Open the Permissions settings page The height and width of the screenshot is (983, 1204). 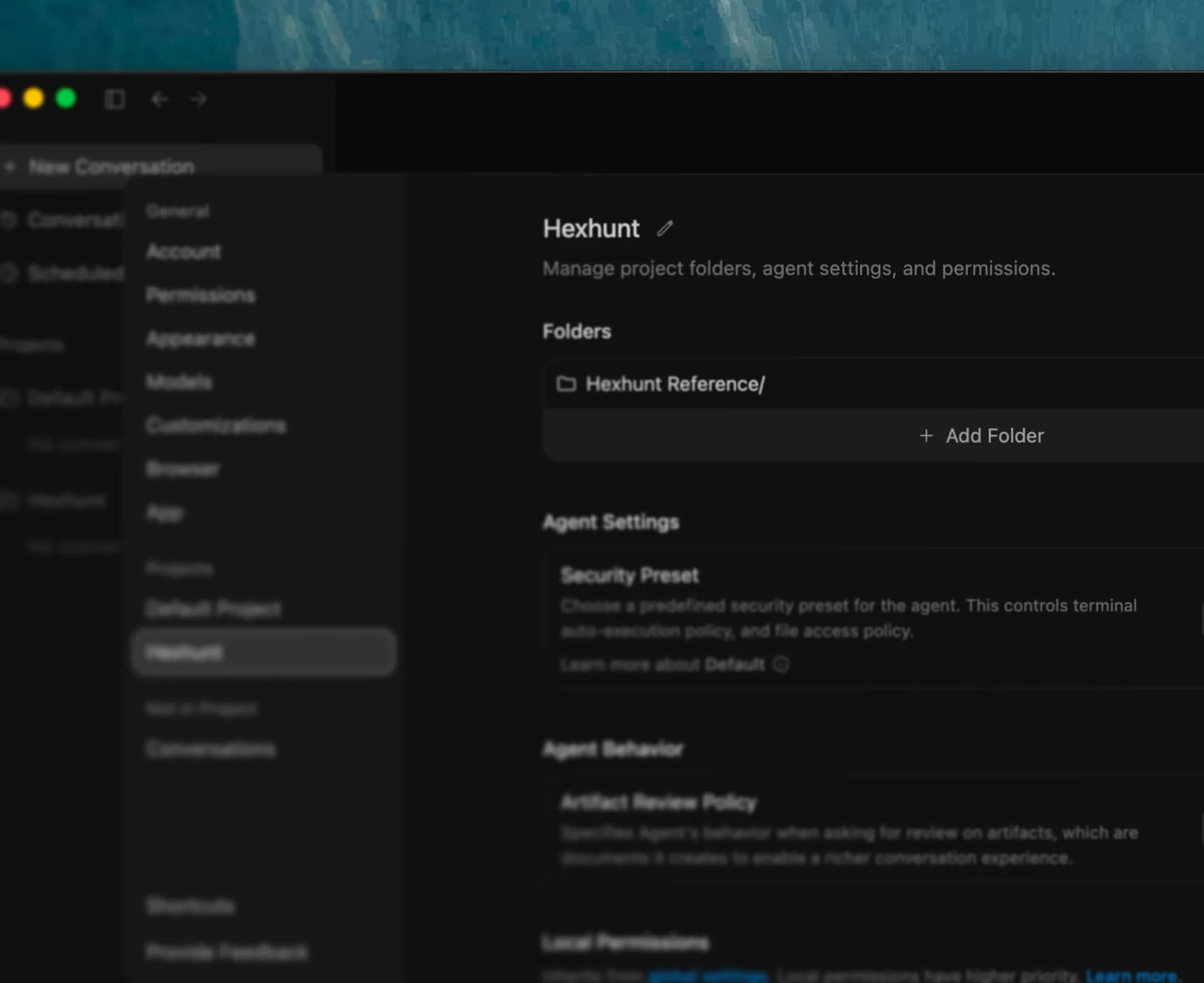pos(200,295)
